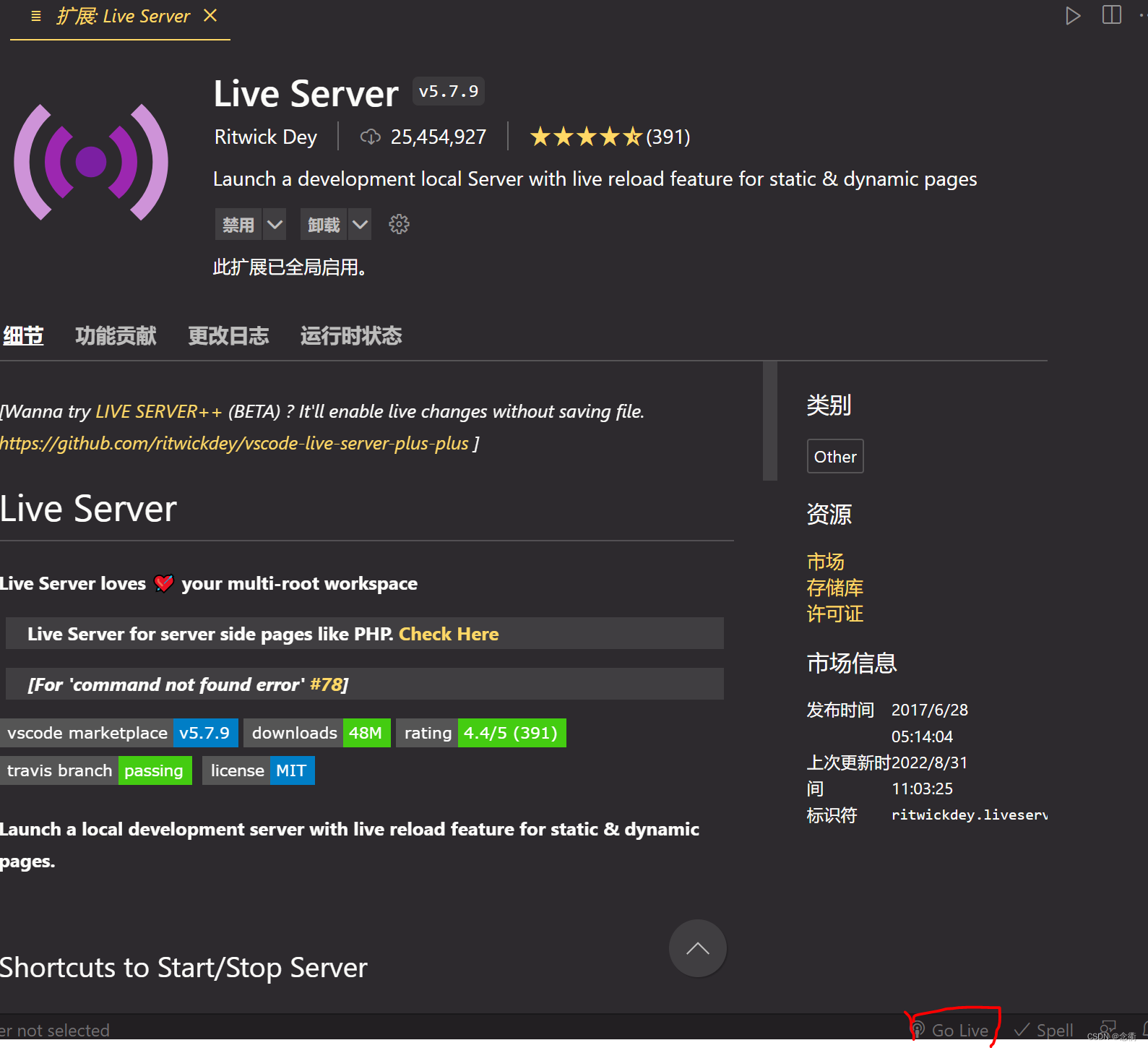
Task: Open the 更改日志 tab
Action: pyautogui.click(x=228, y=336)
